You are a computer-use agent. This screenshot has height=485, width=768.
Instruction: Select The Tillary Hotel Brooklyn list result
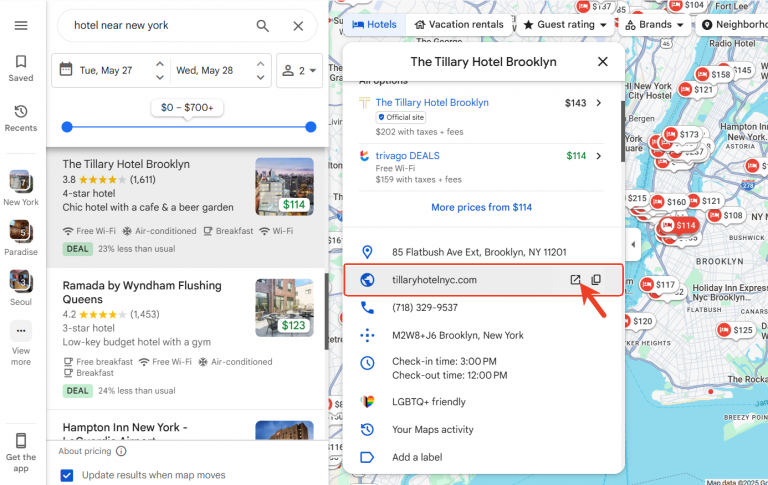(x=187, y=206)
